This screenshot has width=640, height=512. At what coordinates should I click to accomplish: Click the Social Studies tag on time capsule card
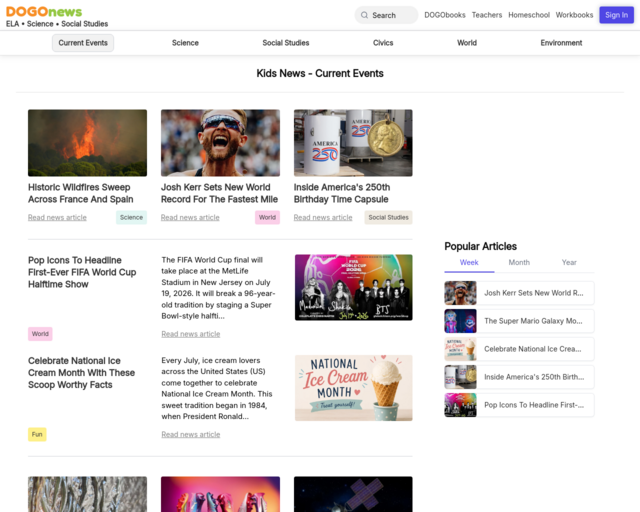pyautogui.click(x=388, y=218)
